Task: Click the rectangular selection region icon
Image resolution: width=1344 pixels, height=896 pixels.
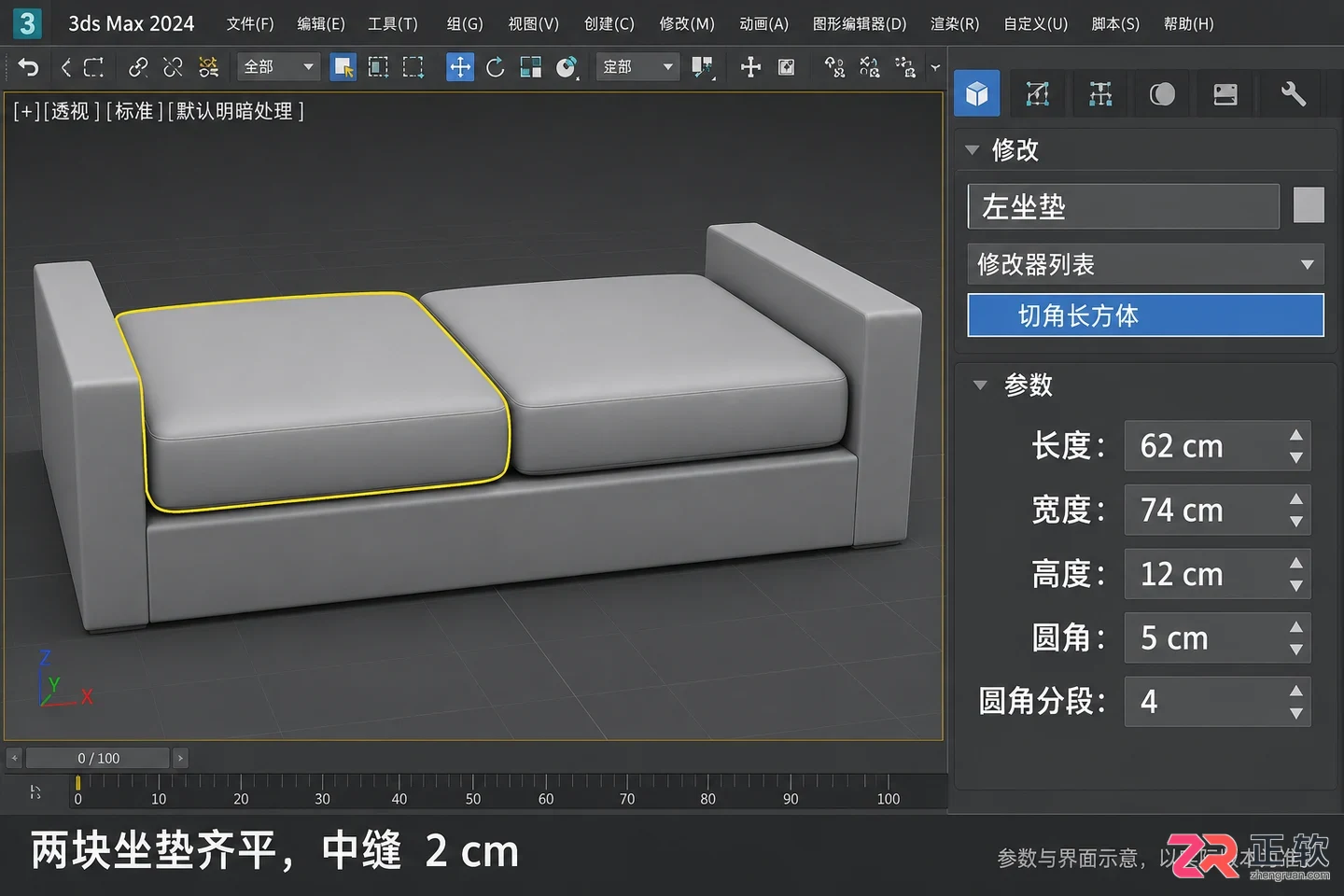Action: [413, 67]
